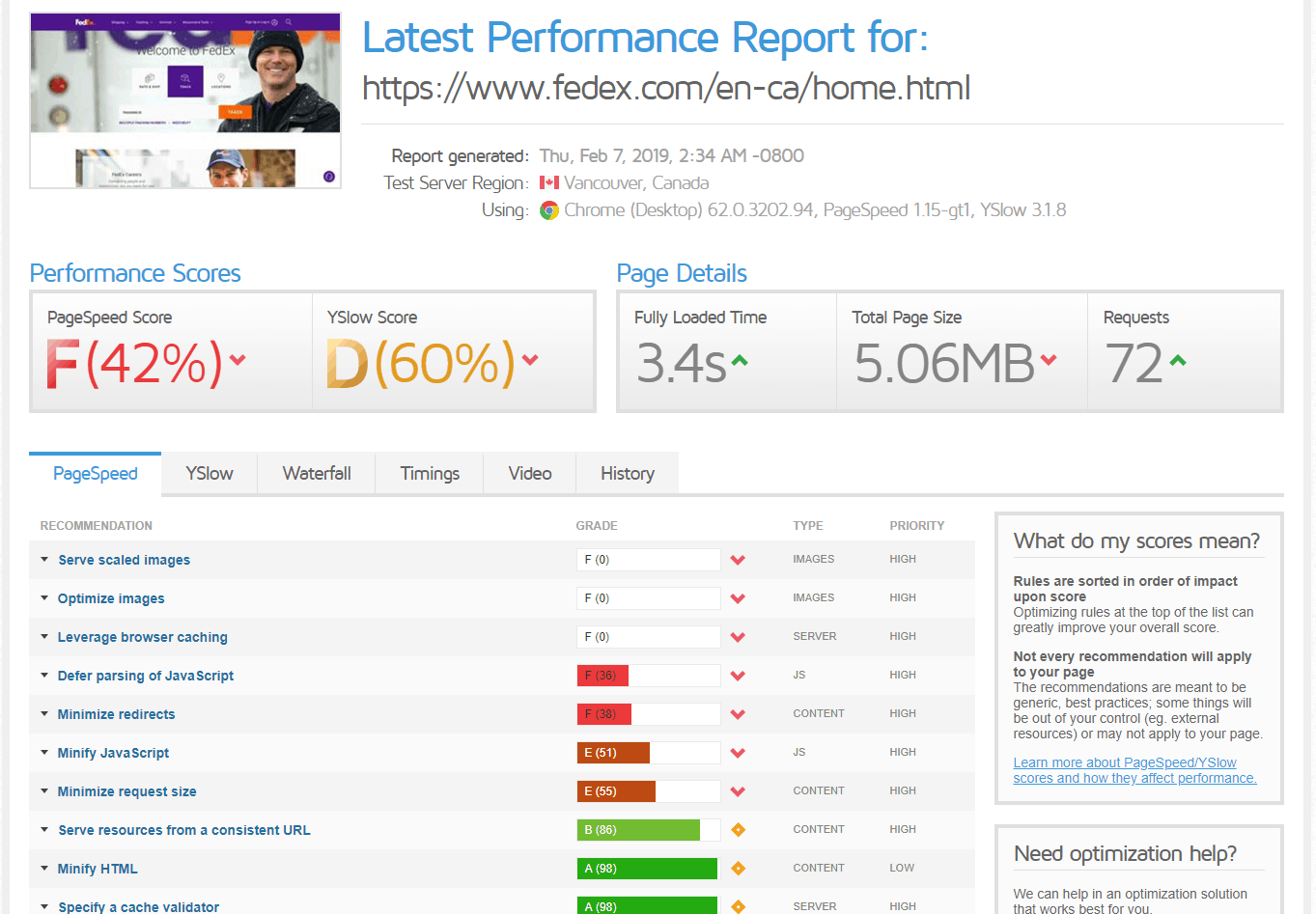Click the RECOMMENDATION column header
Screen dimensions: 1316x914
(x=96, y=526)
